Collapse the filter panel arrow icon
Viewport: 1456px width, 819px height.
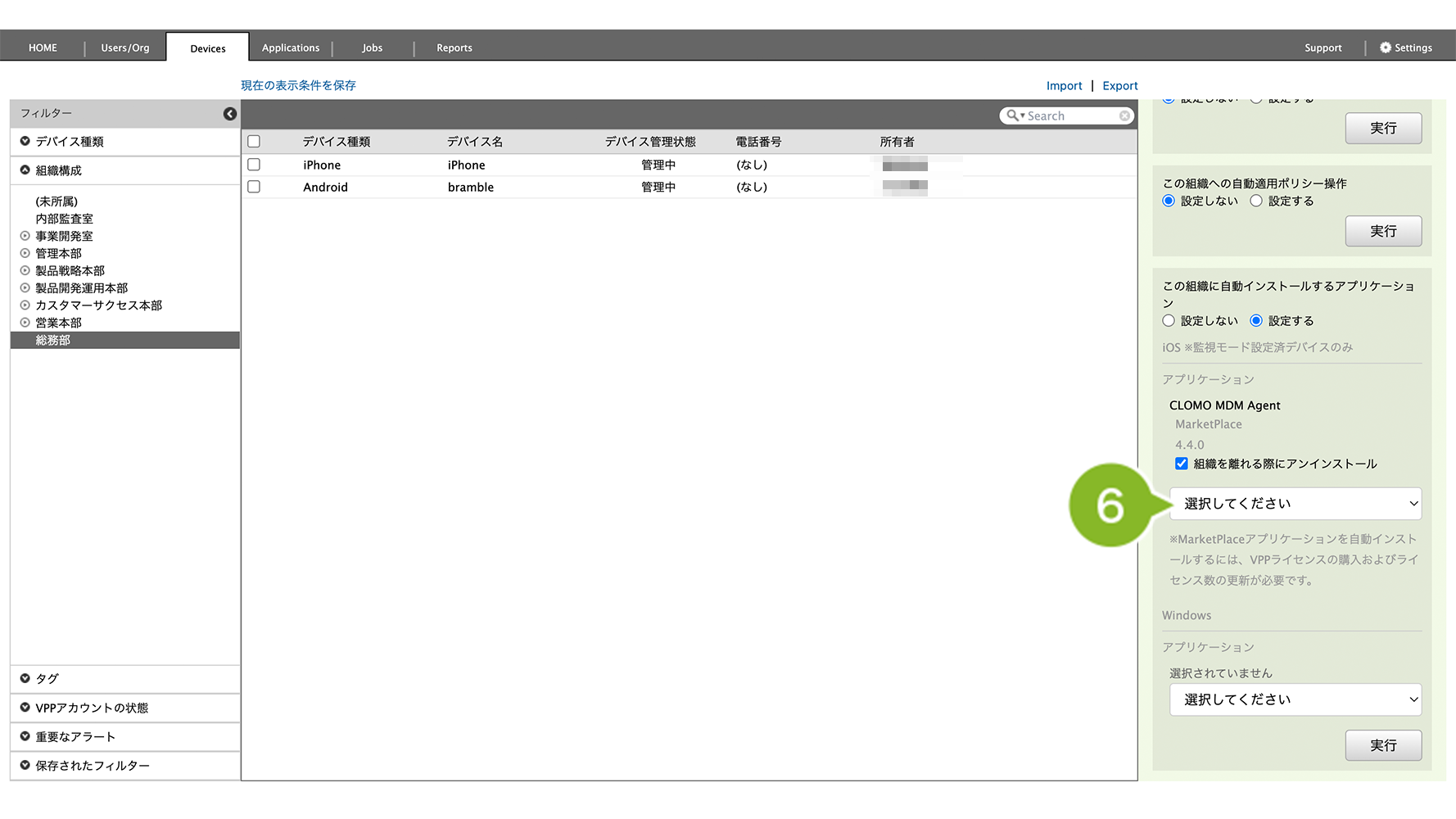coord(230,114)
